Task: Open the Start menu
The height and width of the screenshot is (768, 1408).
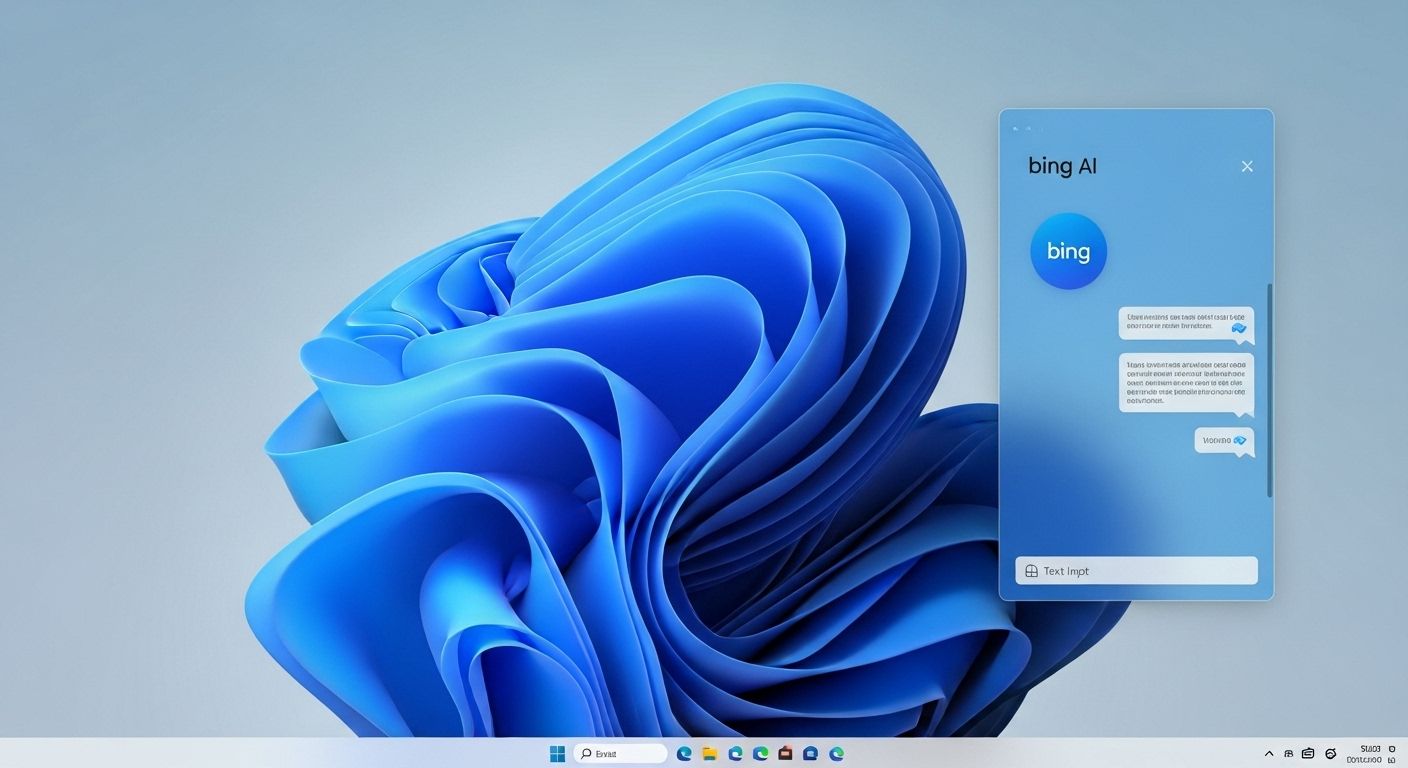Action: pos(557,753)
